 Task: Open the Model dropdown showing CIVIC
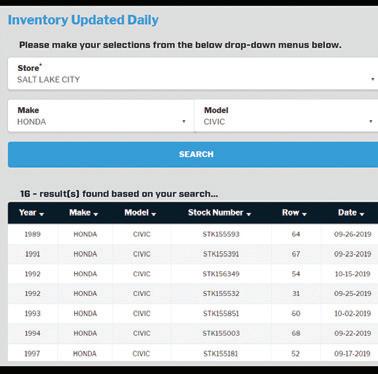pos(286,116)
